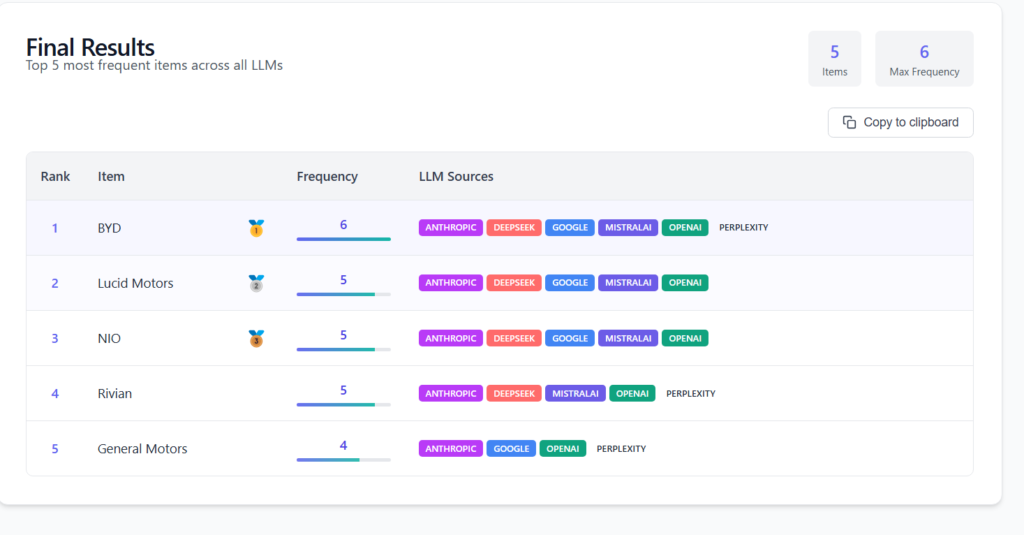The height and width of the screenshot is (535, 1024).
Task: Click the Top 5 most frequent items subtitle
Action: (154, 65)
